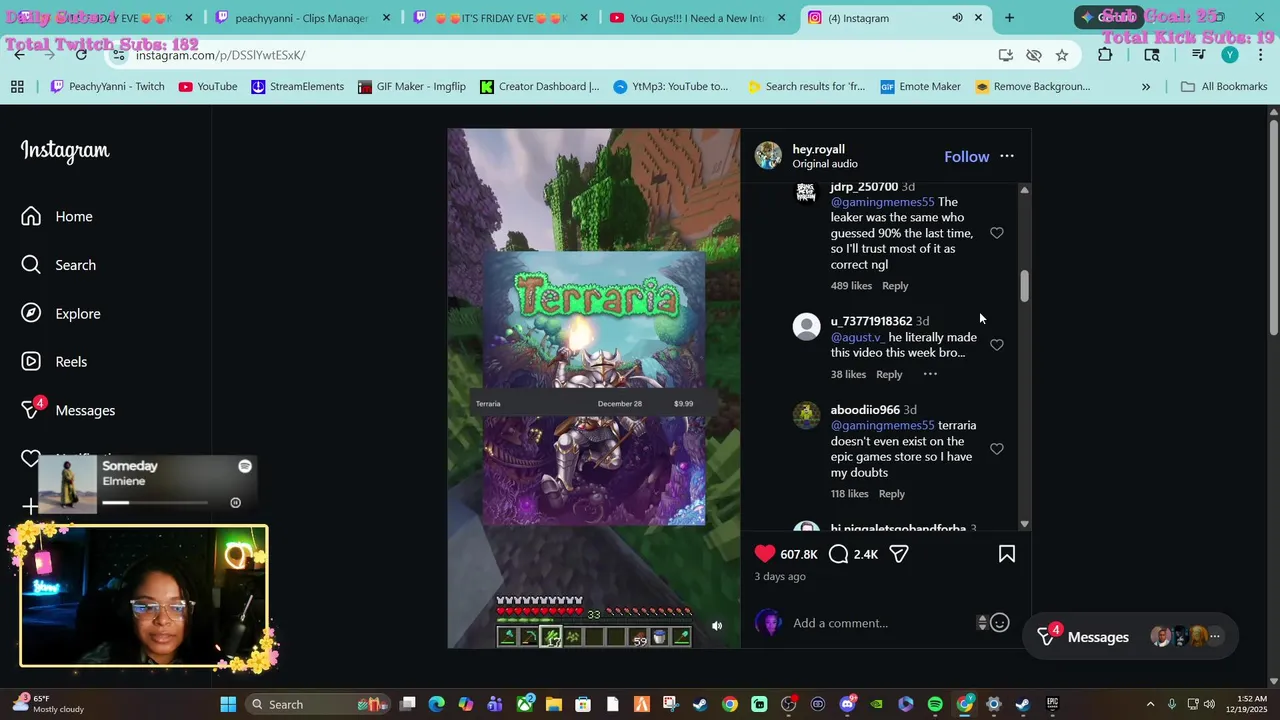Open the GIF Maker - Imgflip bookmark
Image resolution: width=1280 pixels, height=720 pixels.
412,87
